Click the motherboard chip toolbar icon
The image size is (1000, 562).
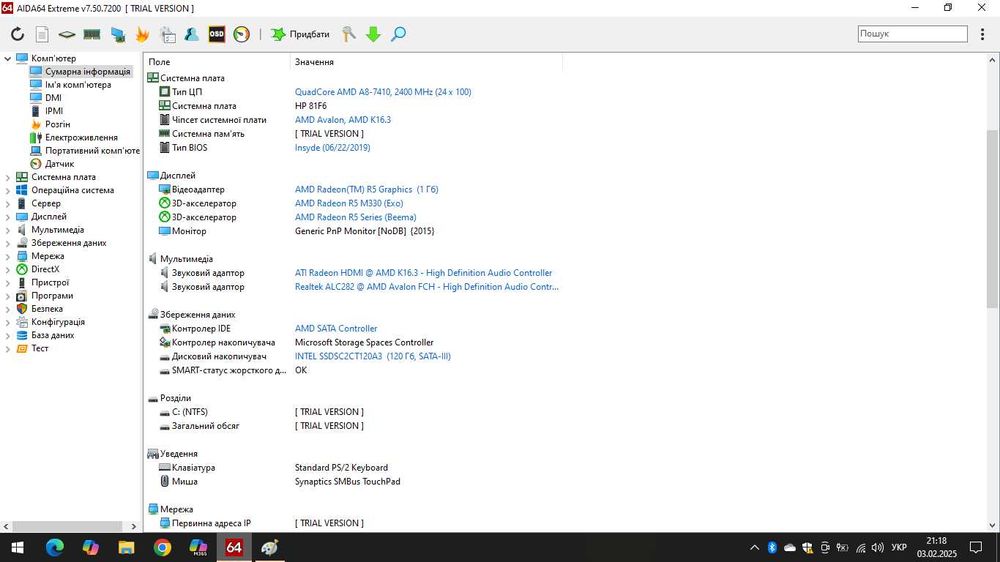(x=67, y=34)
